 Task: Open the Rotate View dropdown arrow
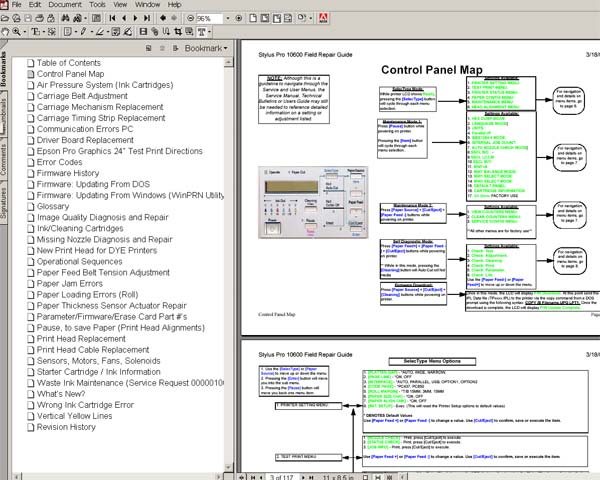pyautogui.click(x=310, y=18)
